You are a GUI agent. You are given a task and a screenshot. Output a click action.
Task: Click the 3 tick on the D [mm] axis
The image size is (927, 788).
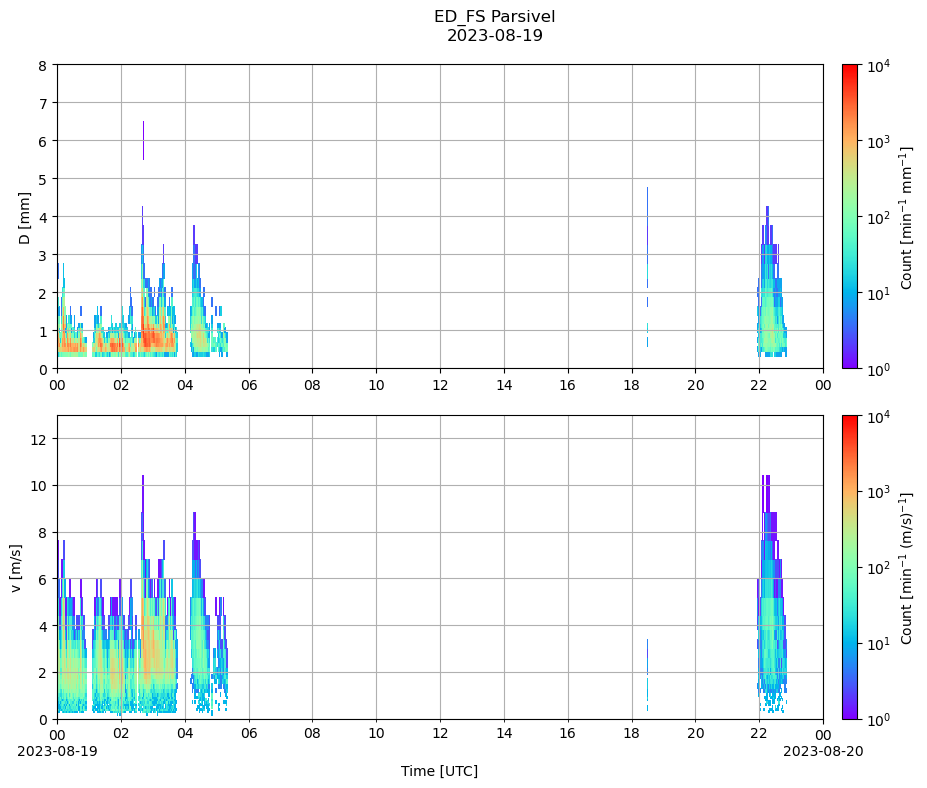pyautogui.click(x=43, y=256)
